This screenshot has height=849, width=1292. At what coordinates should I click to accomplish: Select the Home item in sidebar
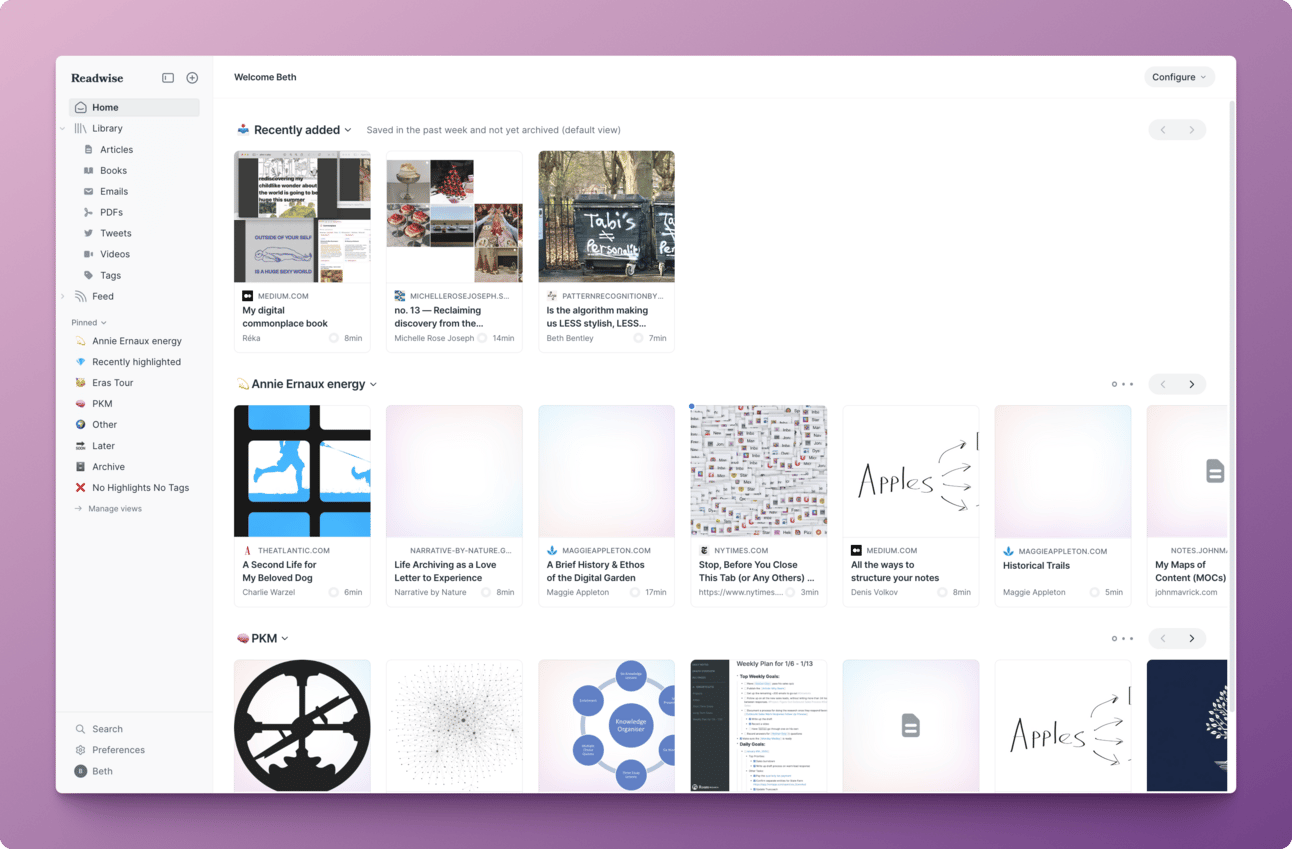[x=134, y=107]
